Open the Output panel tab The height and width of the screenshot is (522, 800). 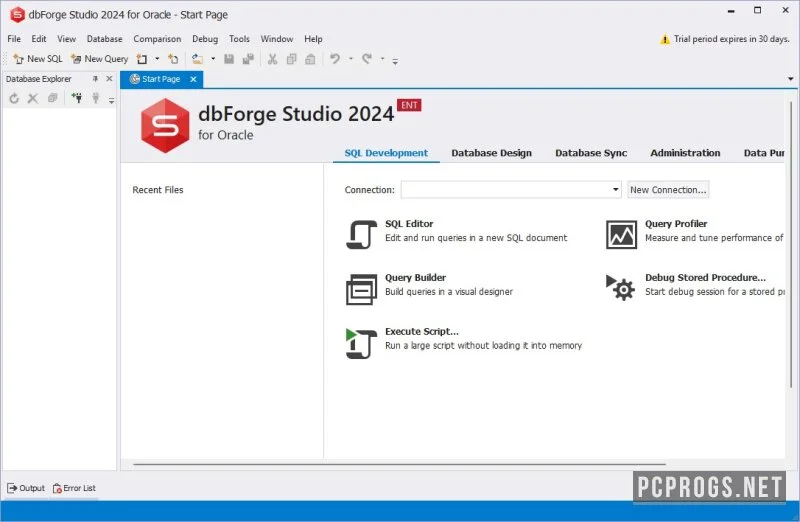(26, 488)
